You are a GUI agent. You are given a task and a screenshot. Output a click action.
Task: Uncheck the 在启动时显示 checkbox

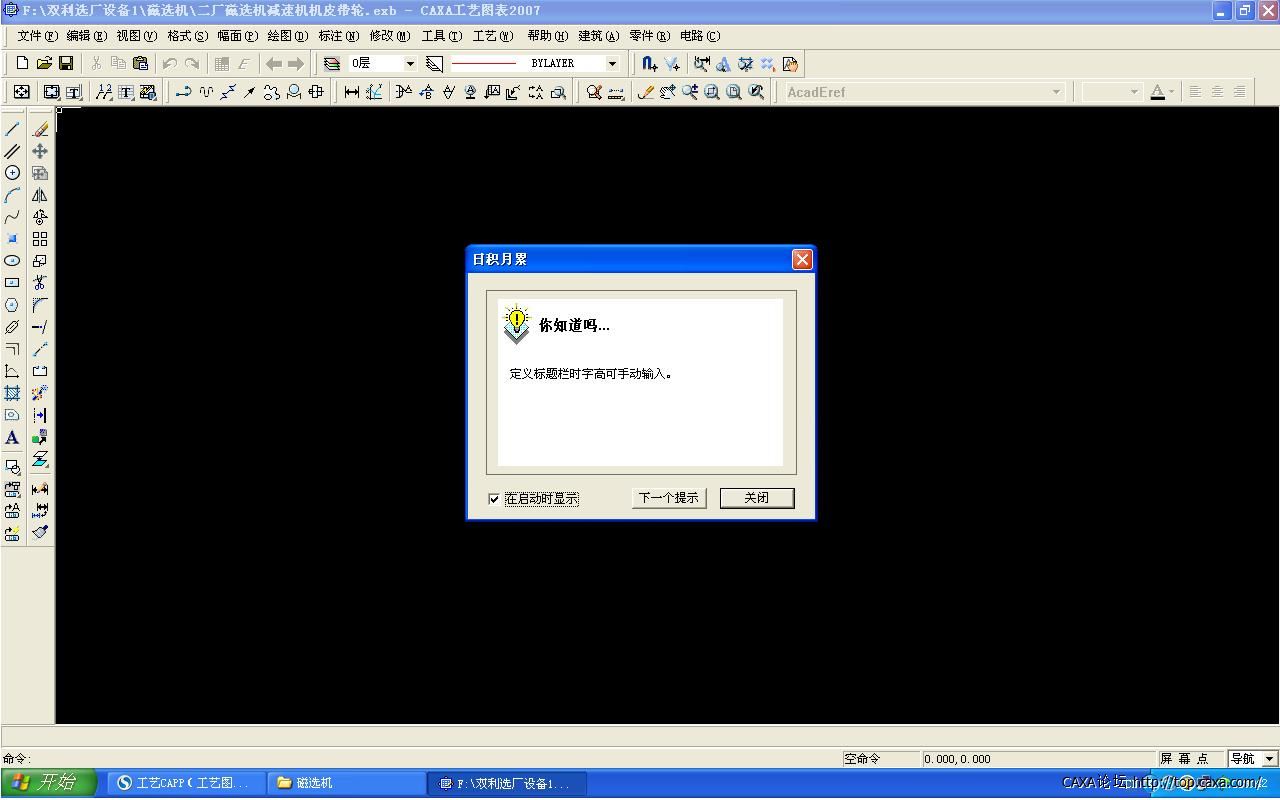[494, 498]
